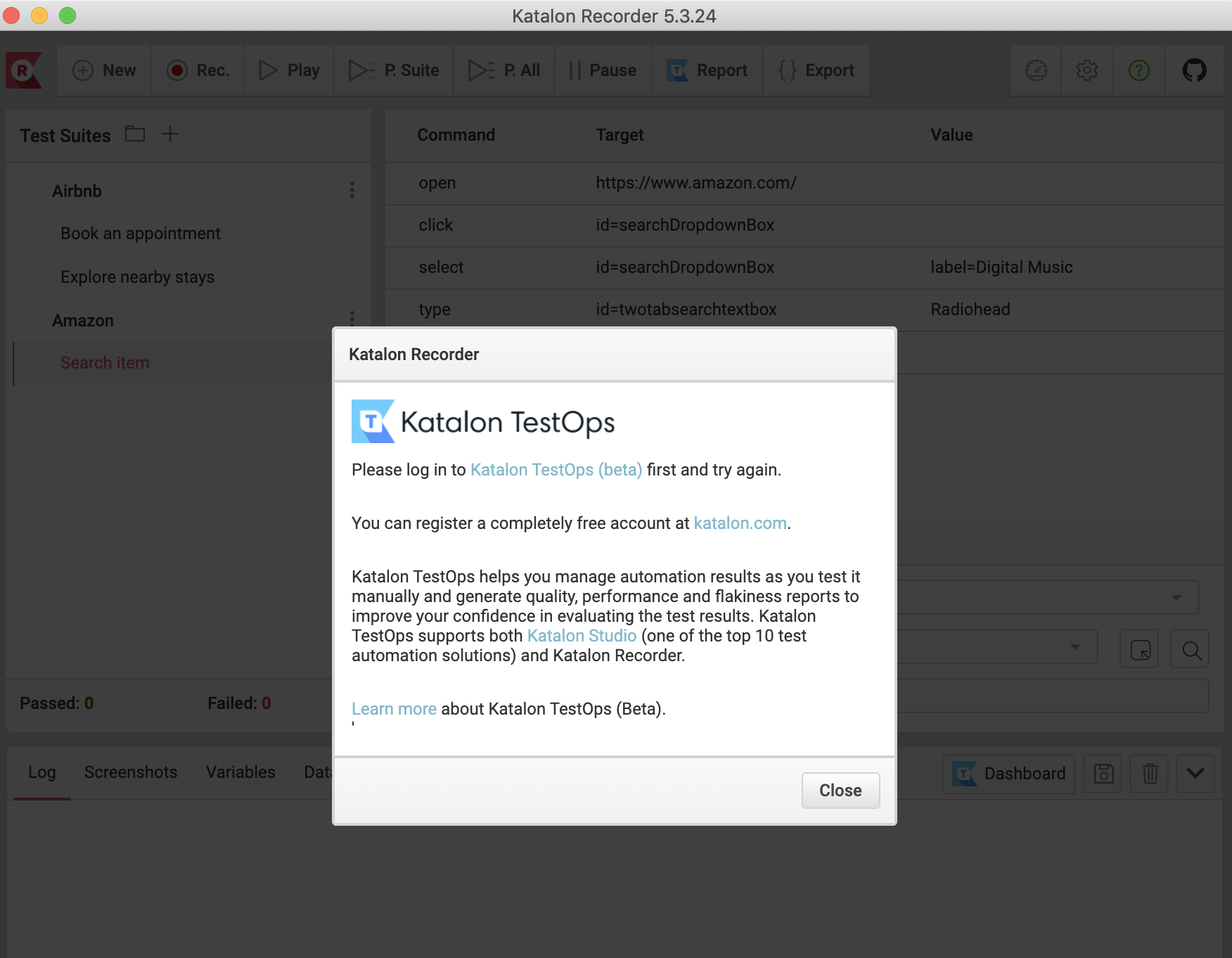Click the save log icon

[1103, 774]
